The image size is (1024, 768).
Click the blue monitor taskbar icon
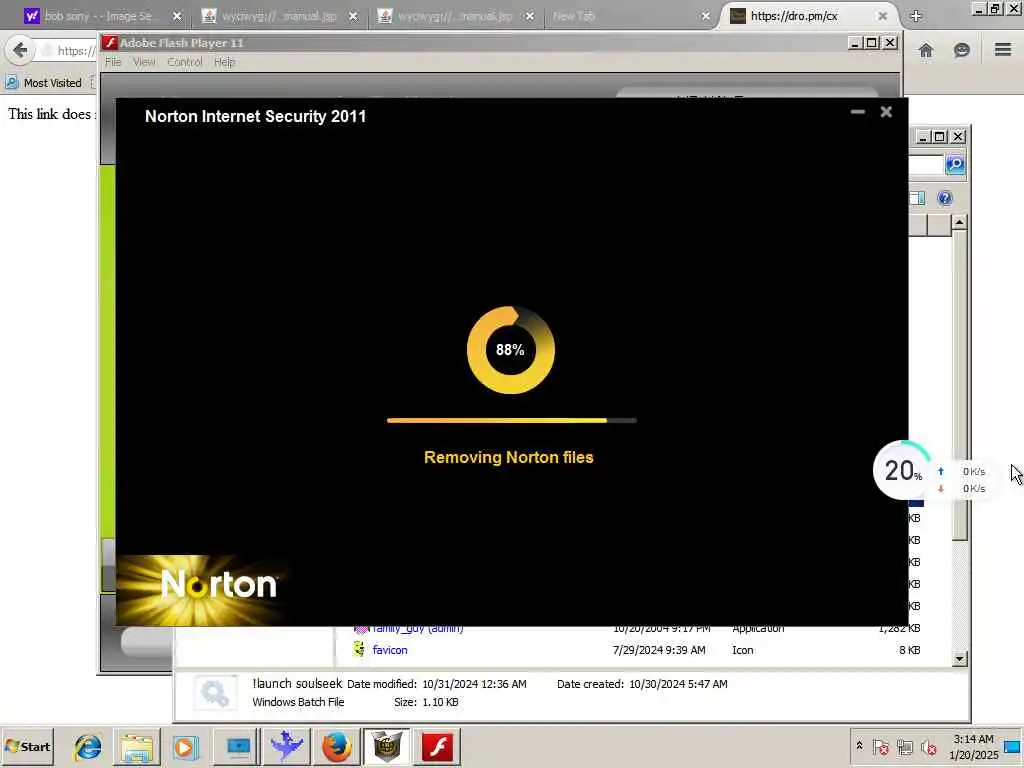tap(237, 746)
